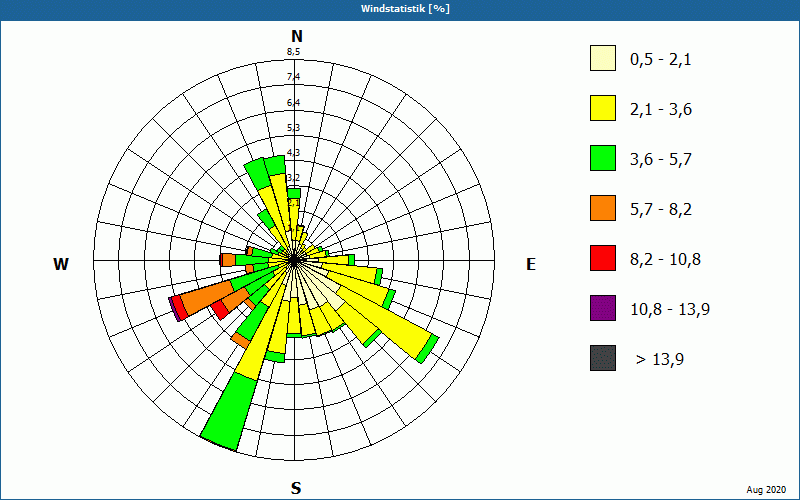Click the legend label '8,2 - 10,8'
The width and height of the screenshot is (800, 500).
(665, 260)
